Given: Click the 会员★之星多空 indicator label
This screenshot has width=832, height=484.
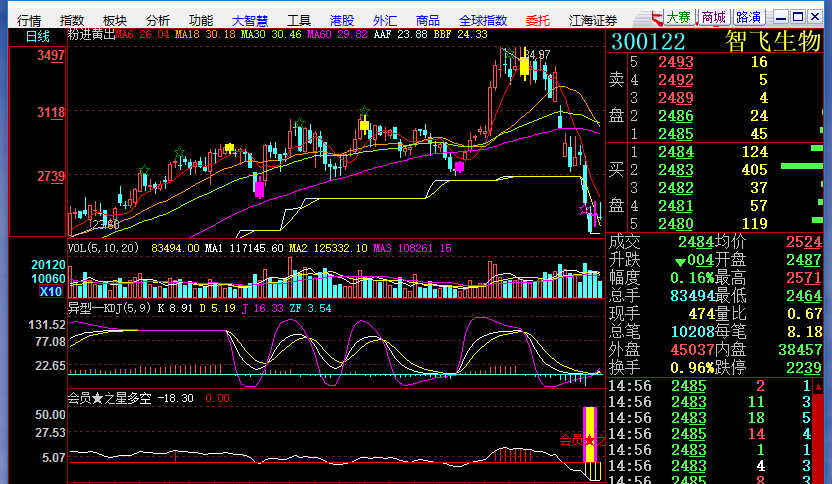Looking at the screenshot, I should click(x=110, y=398).
